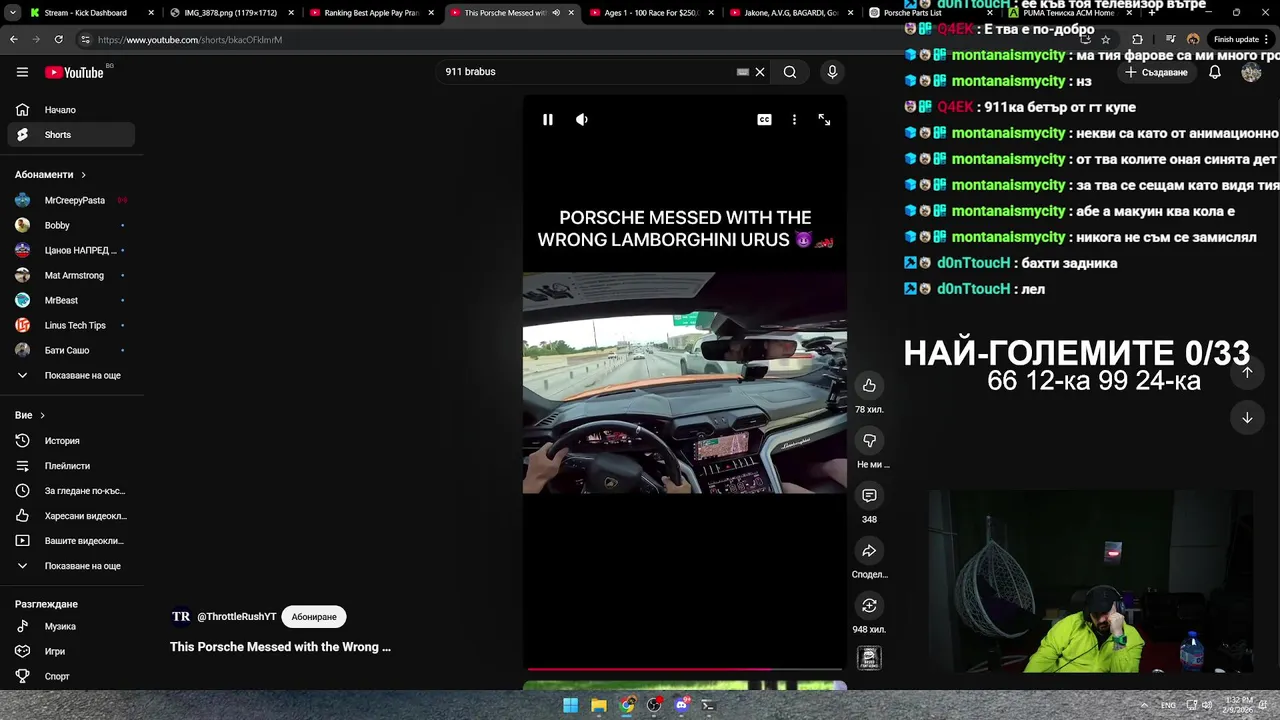
Task: Open the comments showing 348
Action: tap(869, 496)
